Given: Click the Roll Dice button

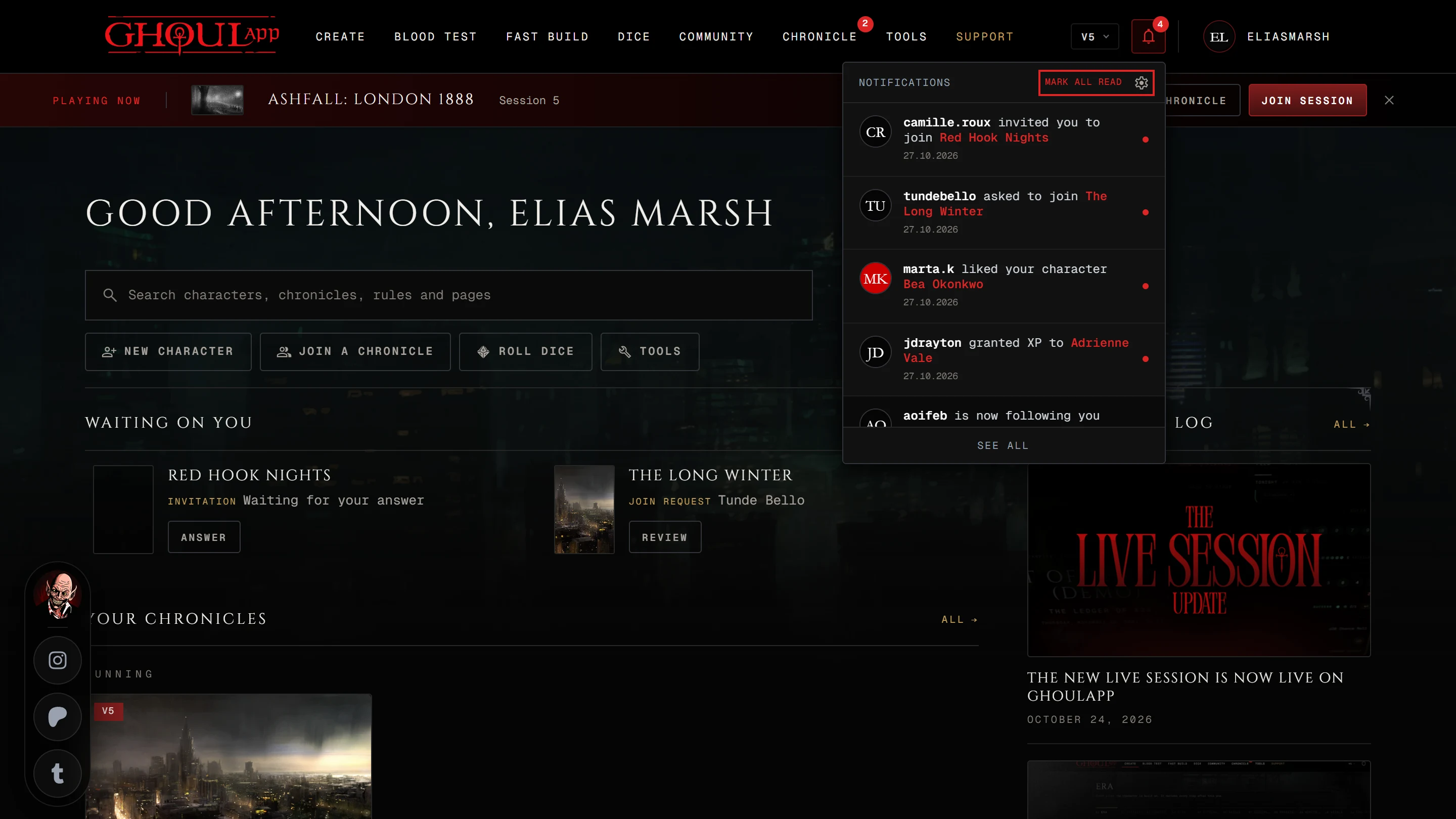Looking at the screenshot, I should (525, 351).
